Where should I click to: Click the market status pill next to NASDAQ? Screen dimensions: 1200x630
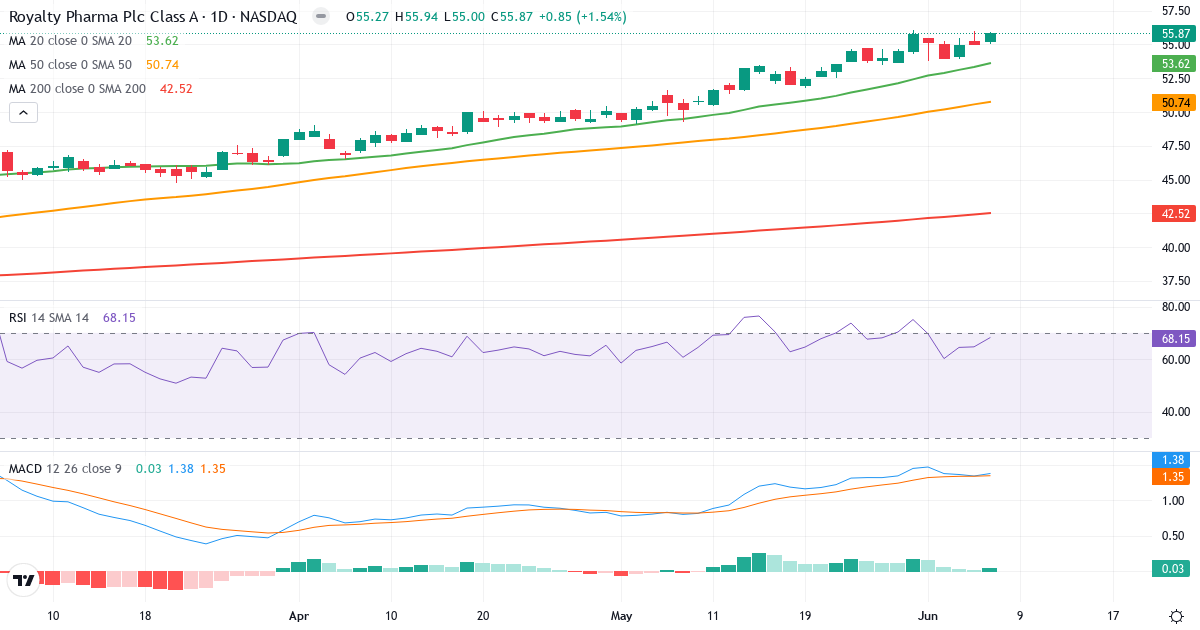[x=320, y=17]
